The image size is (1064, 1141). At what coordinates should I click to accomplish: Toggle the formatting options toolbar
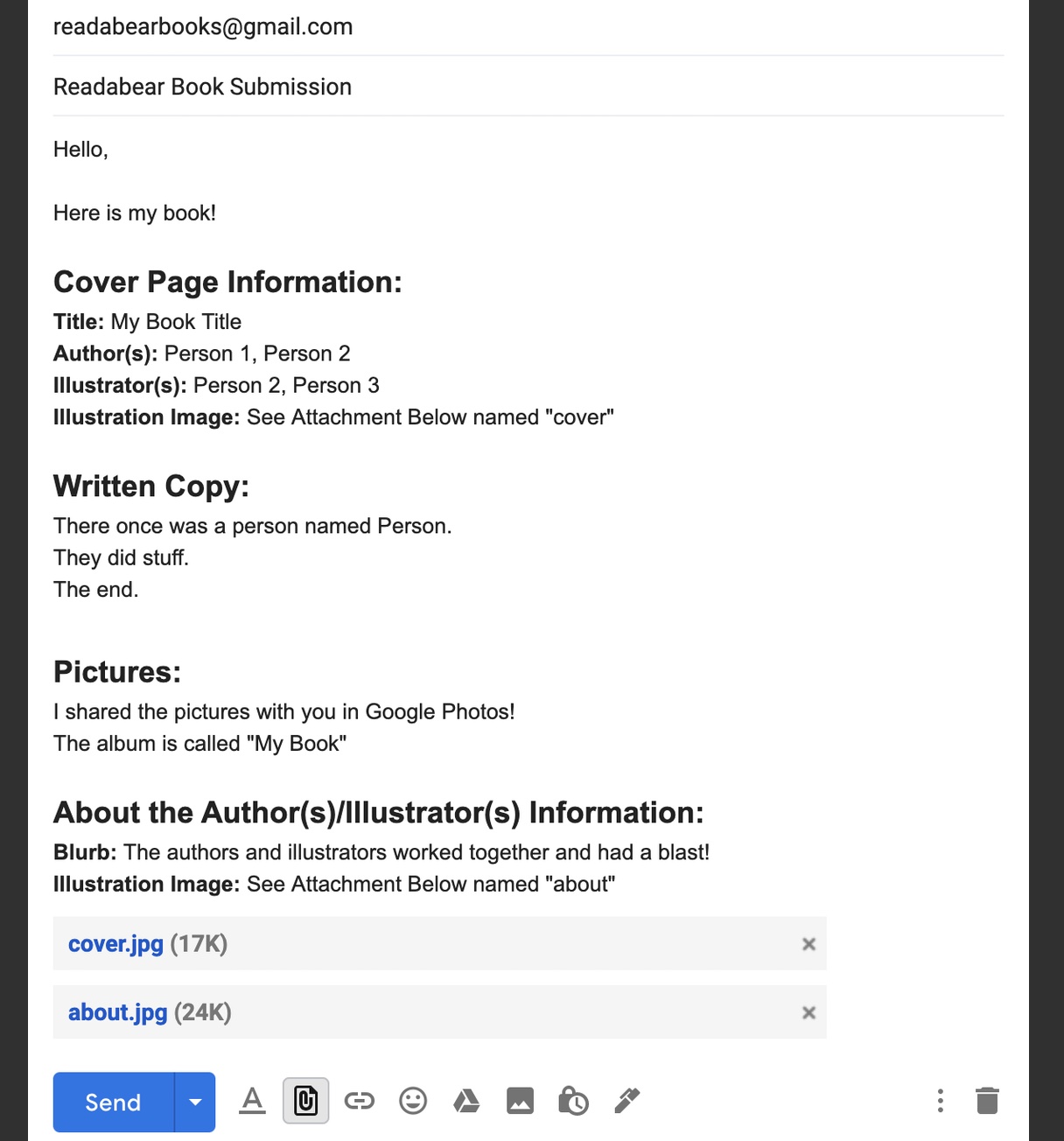pyautogui.click(x=252, y=1101)
